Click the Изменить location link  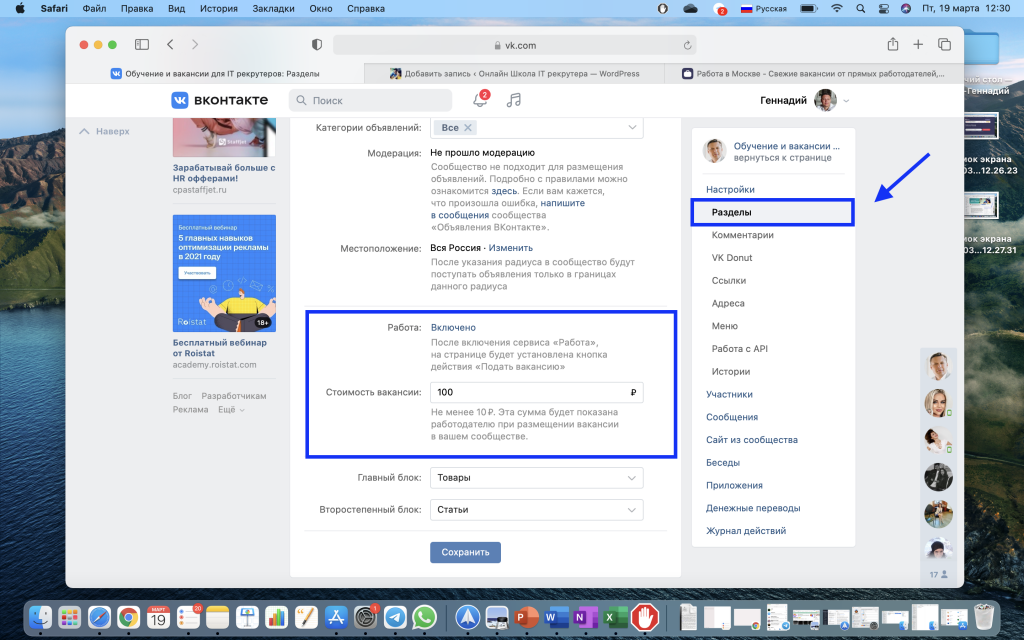click(510, 248)
